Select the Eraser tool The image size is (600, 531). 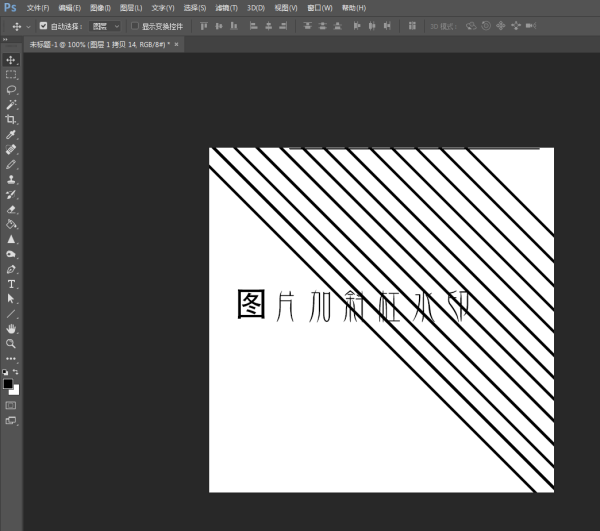[x=11, y=209]
